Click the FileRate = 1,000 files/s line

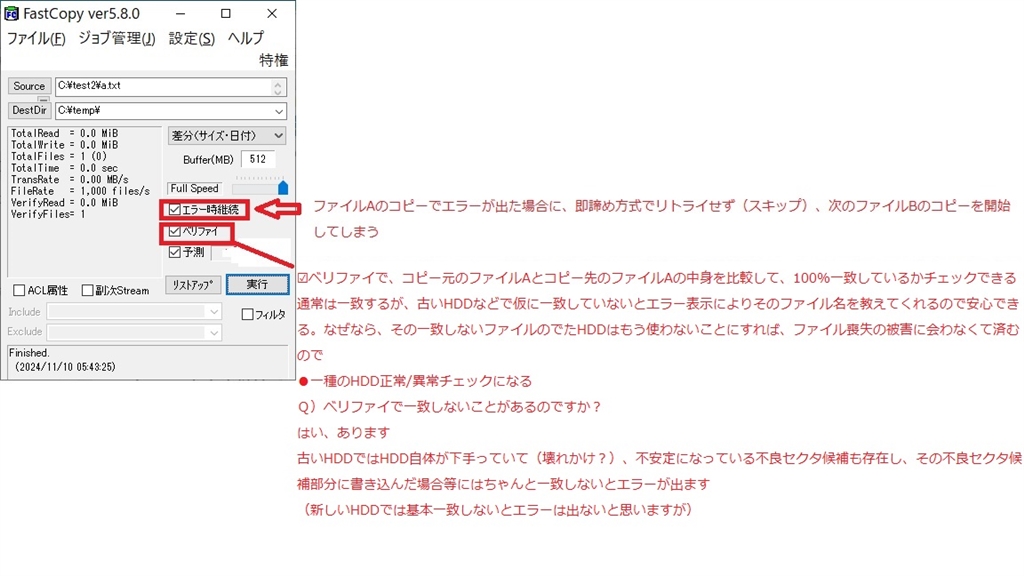click(x=80, y=191)
